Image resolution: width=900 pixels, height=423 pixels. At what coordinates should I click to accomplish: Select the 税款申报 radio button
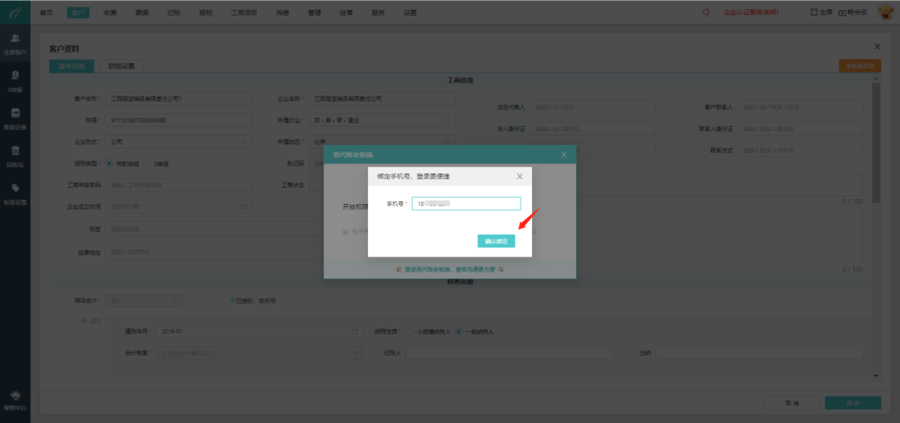(109, 164)
